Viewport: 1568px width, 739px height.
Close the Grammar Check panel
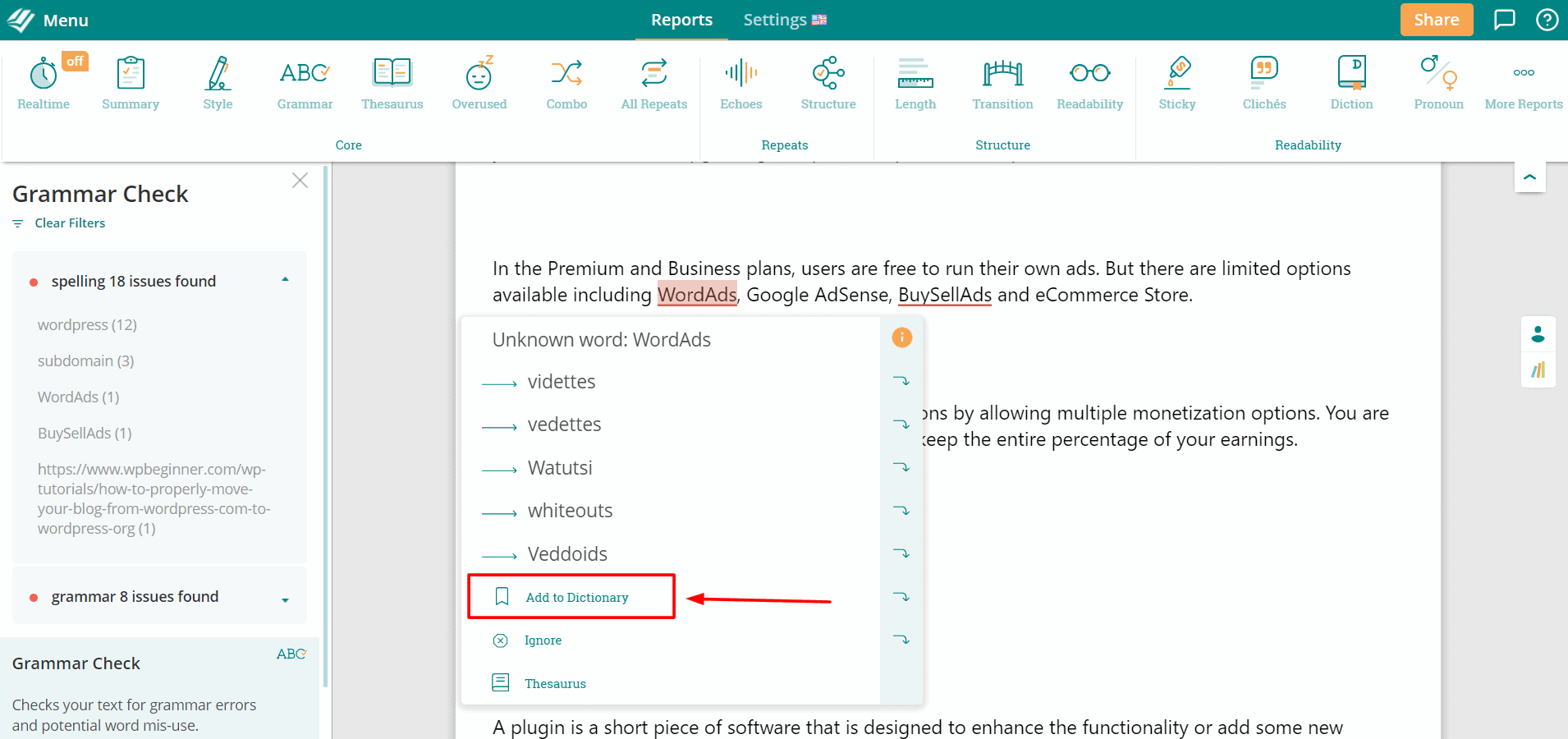(300, 181)
